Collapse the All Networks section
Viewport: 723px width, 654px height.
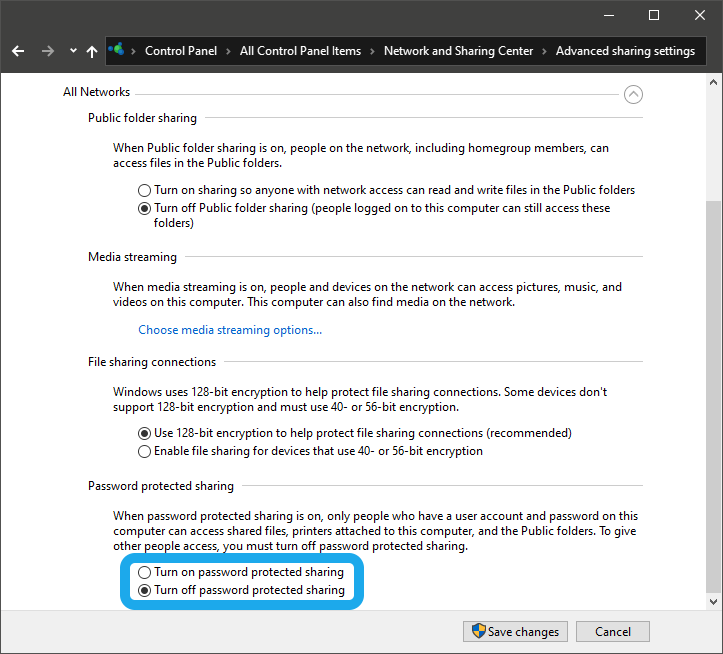[x=632, y=94]
